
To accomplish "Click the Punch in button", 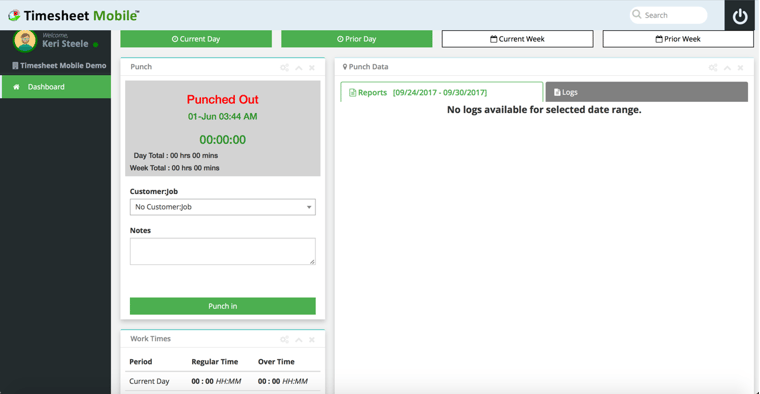I will pos(222,306).
